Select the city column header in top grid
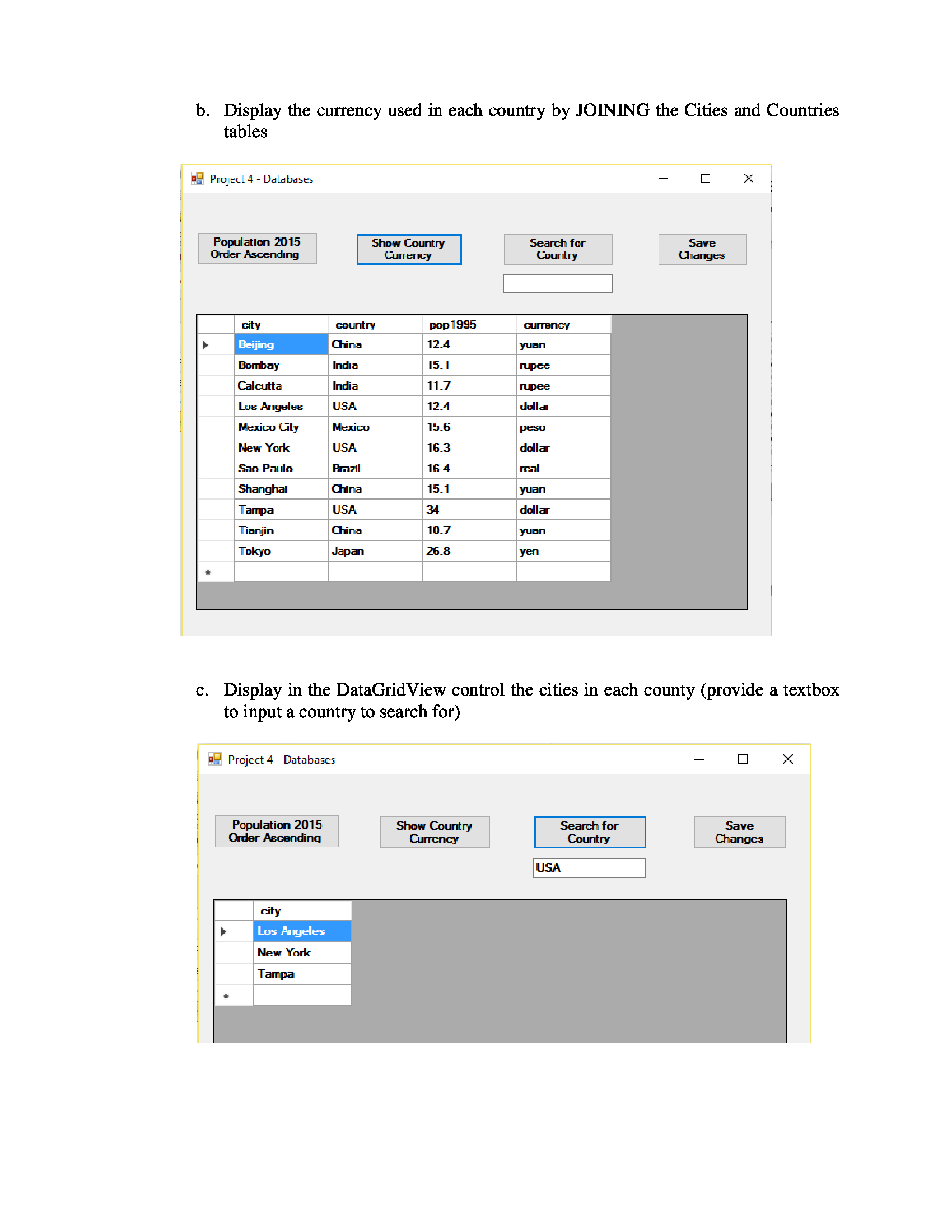Viewport: 952px width, 1232px height. tap(251, 324)
